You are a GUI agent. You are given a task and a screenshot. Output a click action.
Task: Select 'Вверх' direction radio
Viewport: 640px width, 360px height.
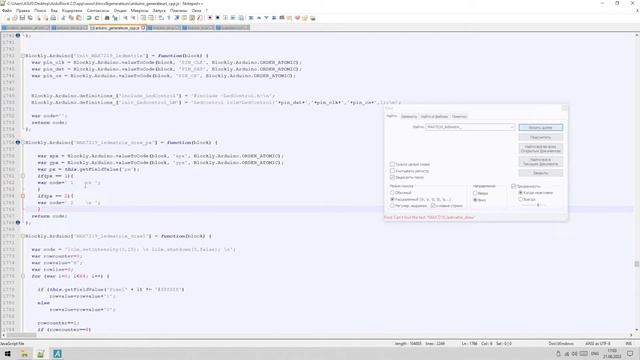(x=475, y=193)
